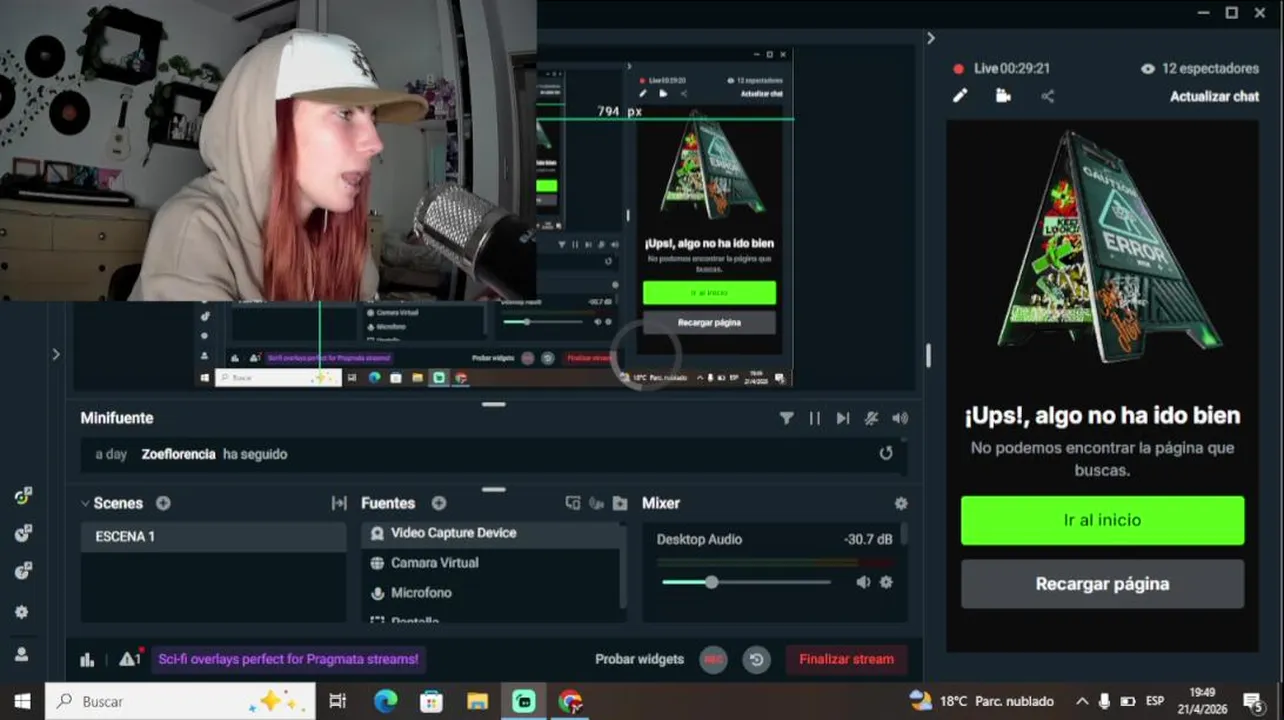Screen dimensions: 1284x720
Task: Pause the Minifuente alert queue
Action: coord(815,418)
